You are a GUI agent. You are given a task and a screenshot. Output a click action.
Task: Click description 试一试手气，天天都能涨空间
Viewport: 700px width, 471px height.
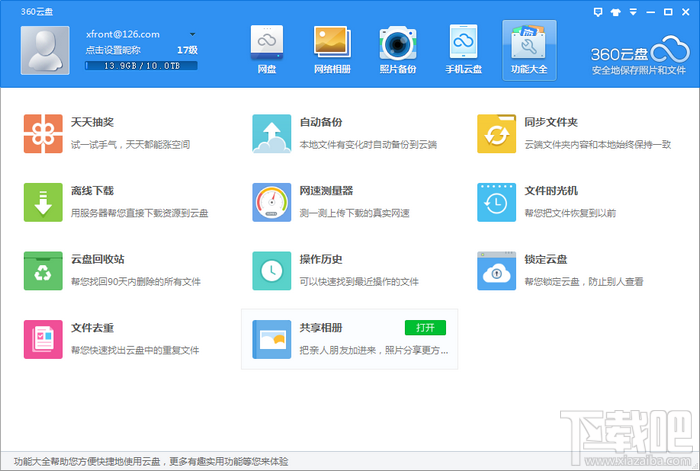(130, 145)
